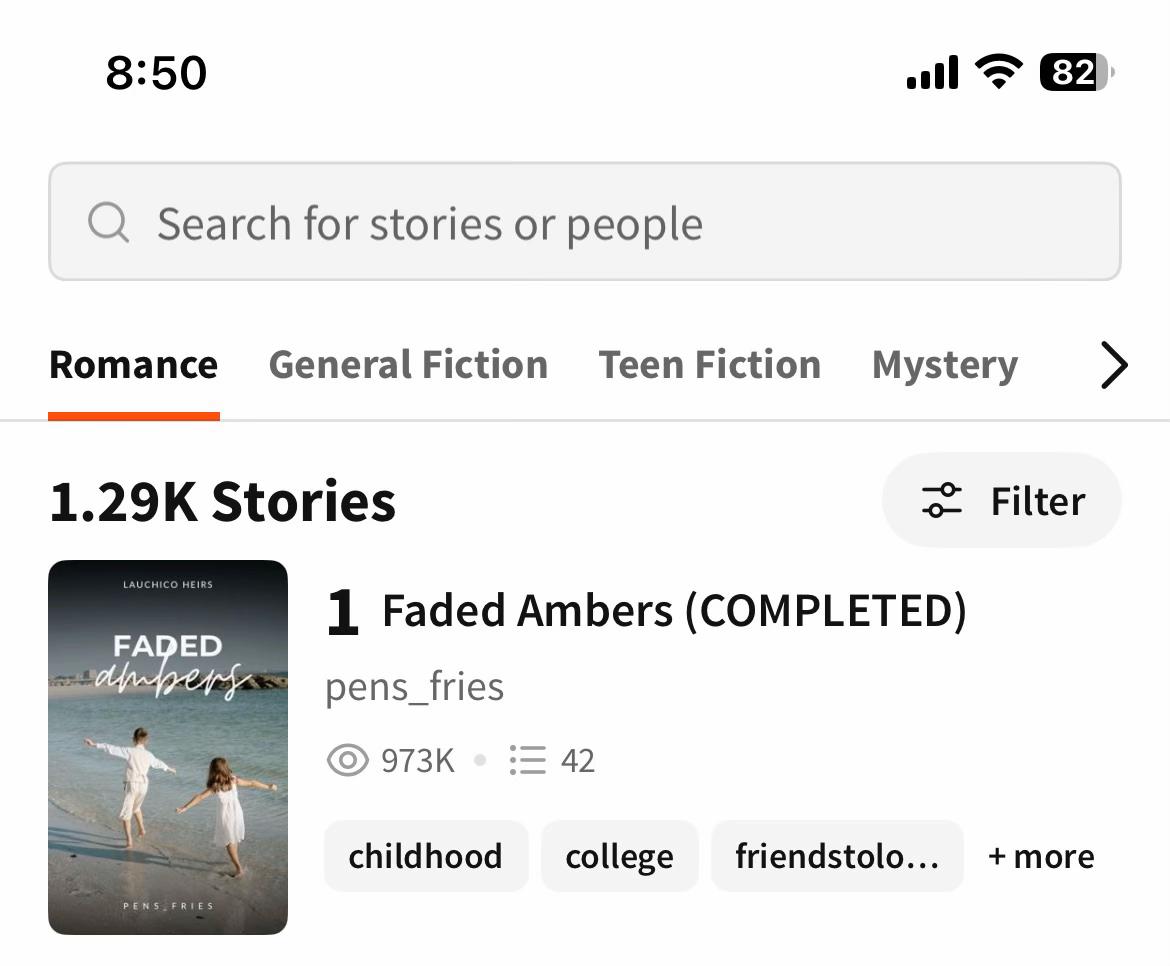This screenshot has height=966, width=1170.
Task: Select the college tag
Action: pyautogui.click(x=619, y=856)
